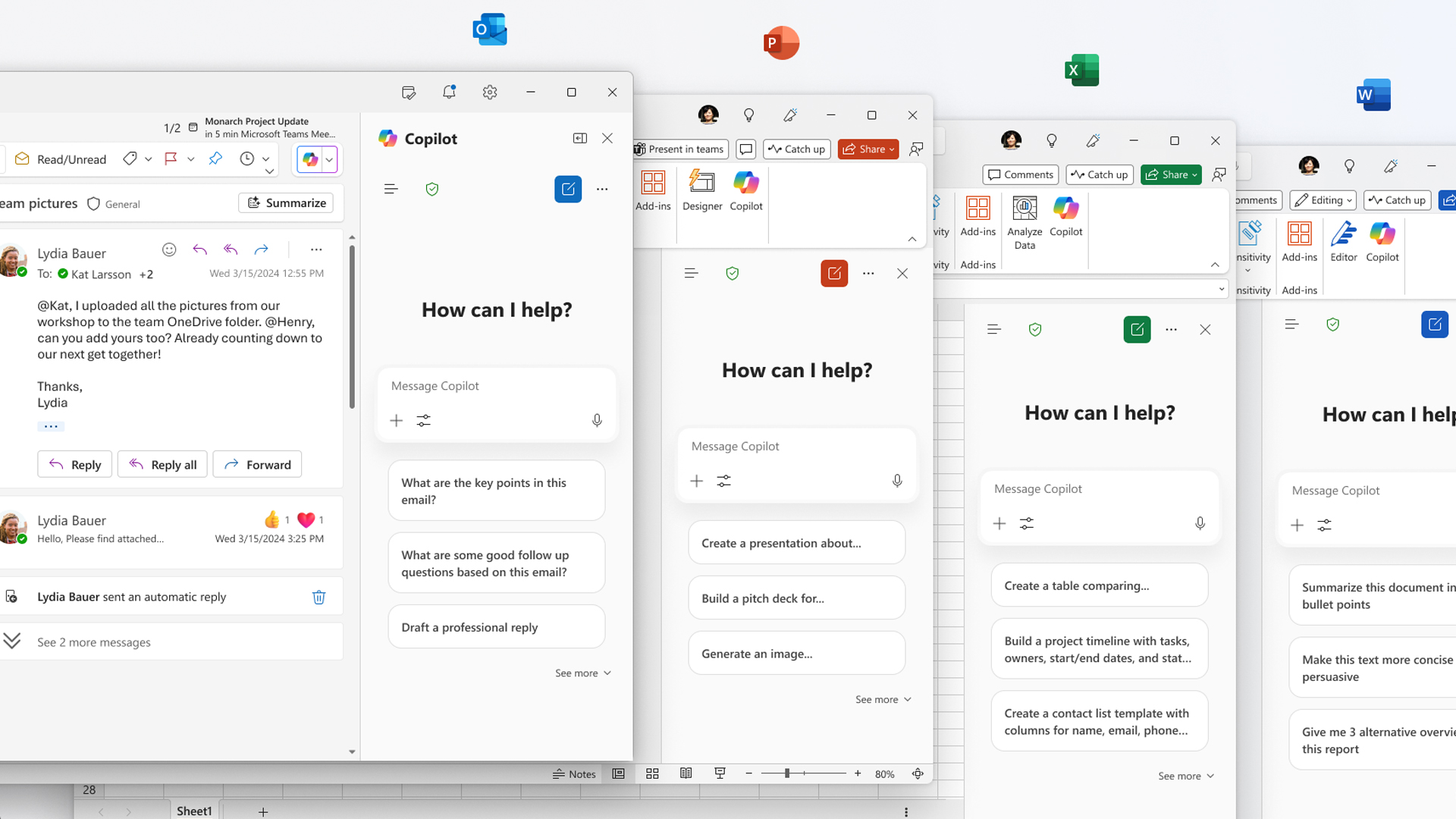Delete the automatic reply with trash icon

click(x=318, y=597)
